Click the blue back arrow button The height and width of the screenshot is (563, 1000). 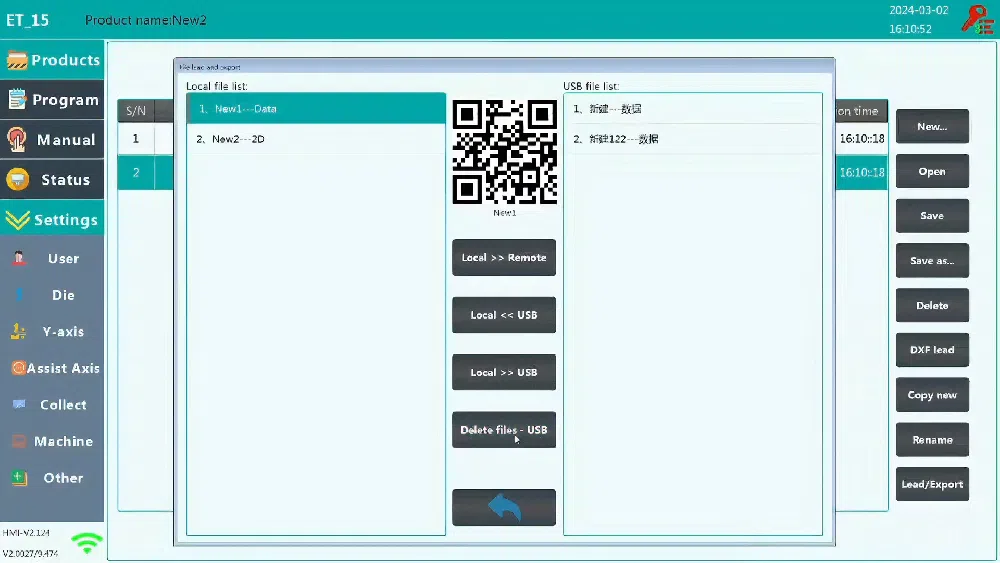[x=504, y=508]
